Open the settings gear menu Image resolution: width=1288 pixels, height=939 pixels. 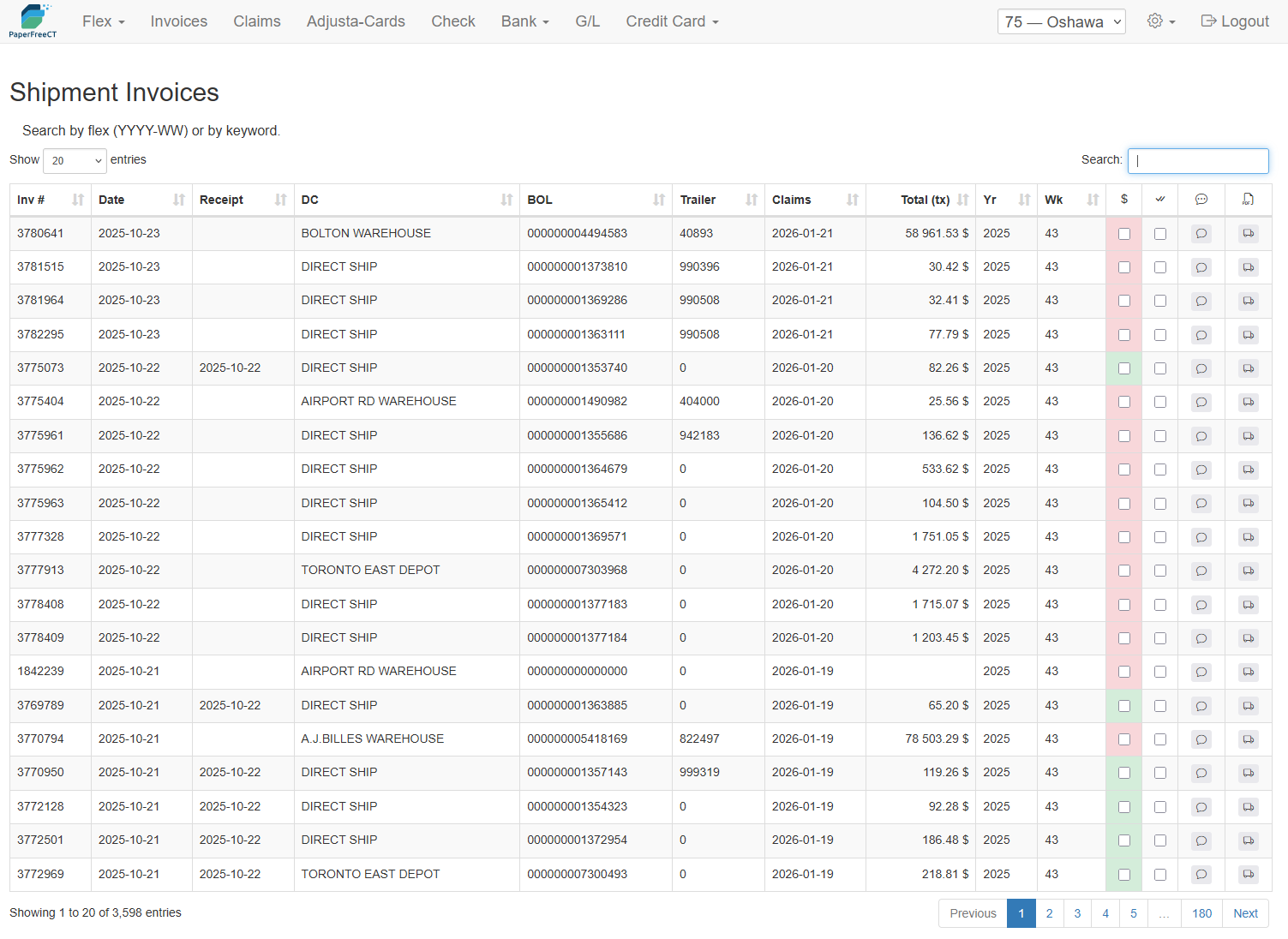1160,21
